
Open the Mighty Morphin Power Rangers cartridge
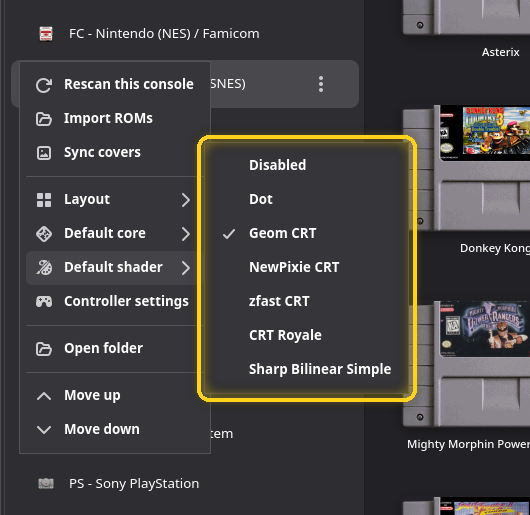(470, 364)
